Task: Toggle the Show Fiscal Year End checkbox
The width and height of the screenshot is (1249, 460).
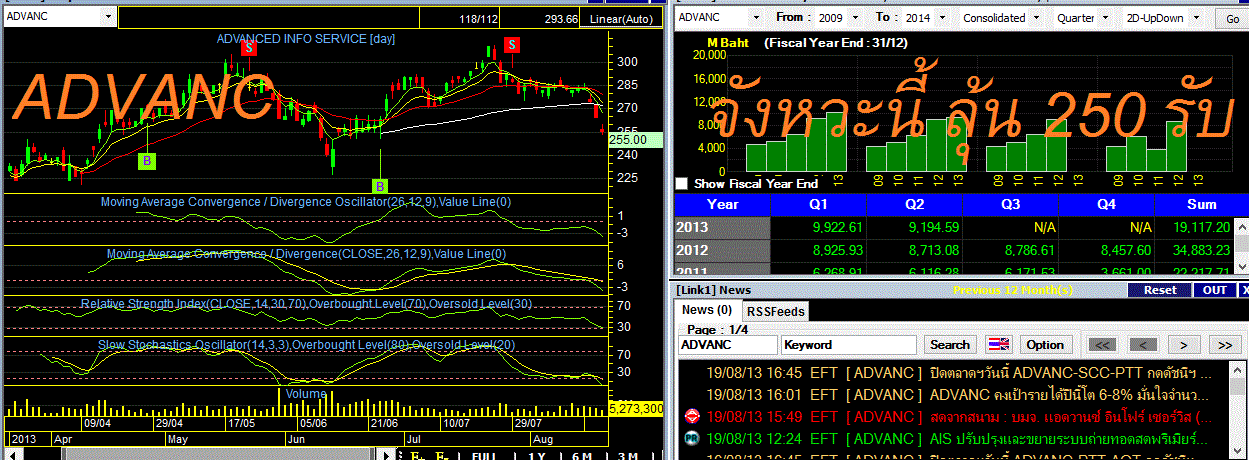Action: click(682, 184)
